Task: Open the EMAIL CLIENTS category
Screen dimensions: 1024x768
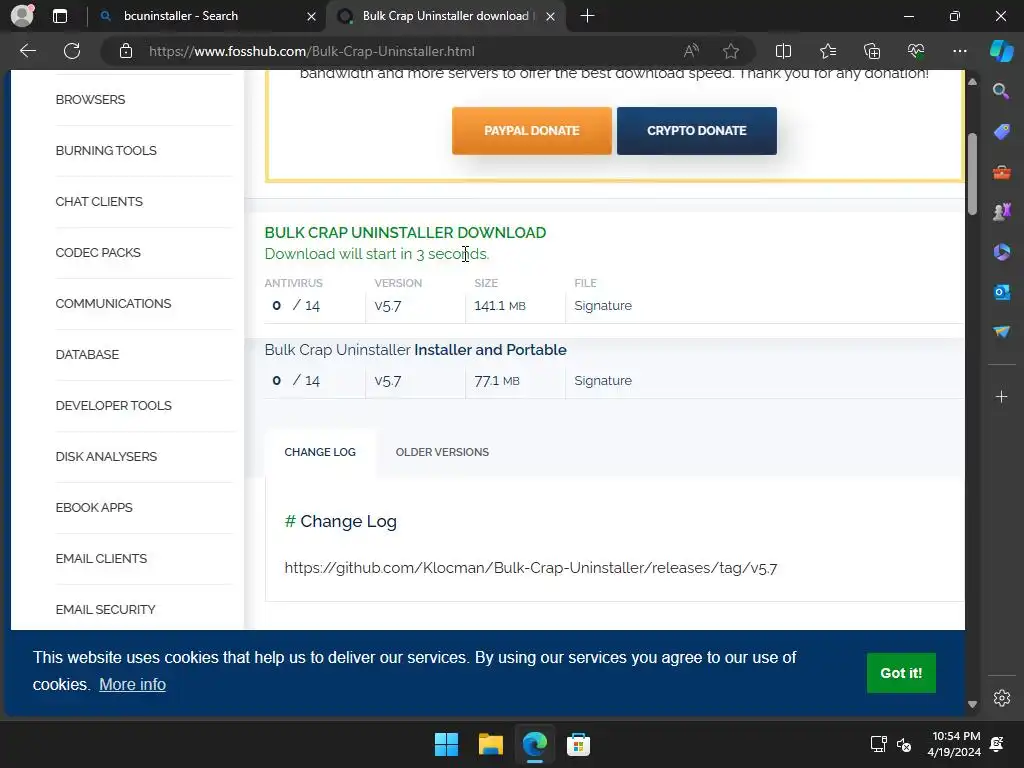Action: click(x=101, y=558)
